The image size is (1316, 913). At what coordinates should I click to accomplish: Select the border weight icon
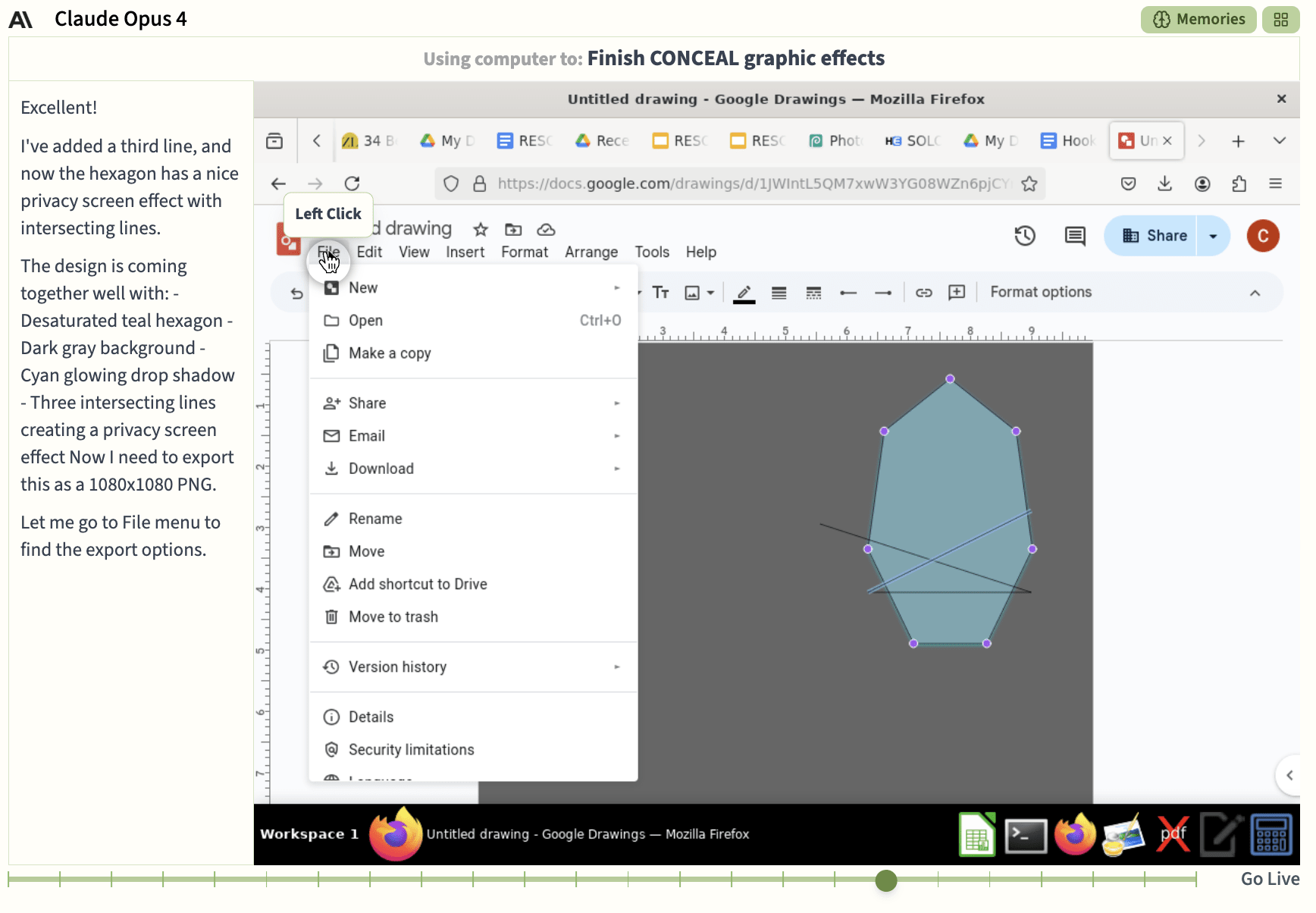coord(779,293)
